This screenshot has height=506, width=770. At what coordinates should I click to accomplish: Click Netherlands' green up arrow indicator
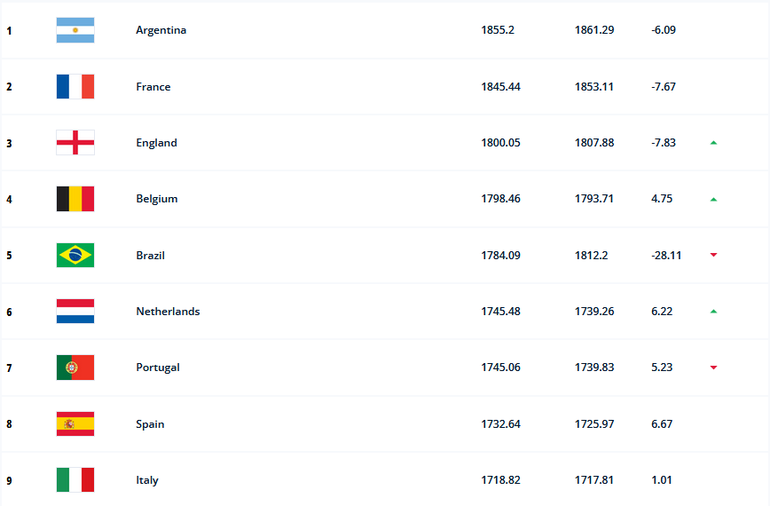point(713,311)
